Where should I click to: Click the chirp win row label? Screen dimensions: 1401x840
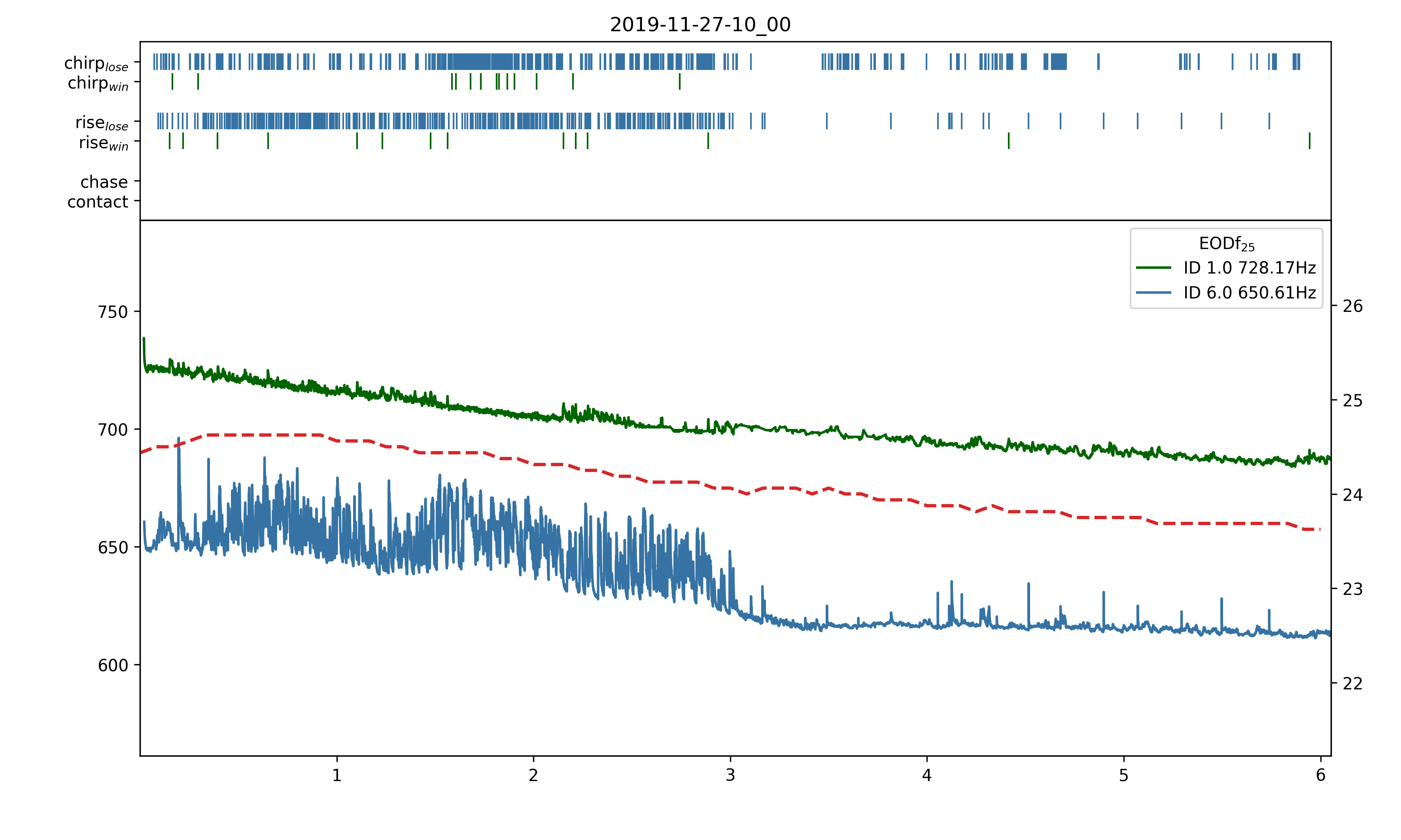(x=97, y=84)
